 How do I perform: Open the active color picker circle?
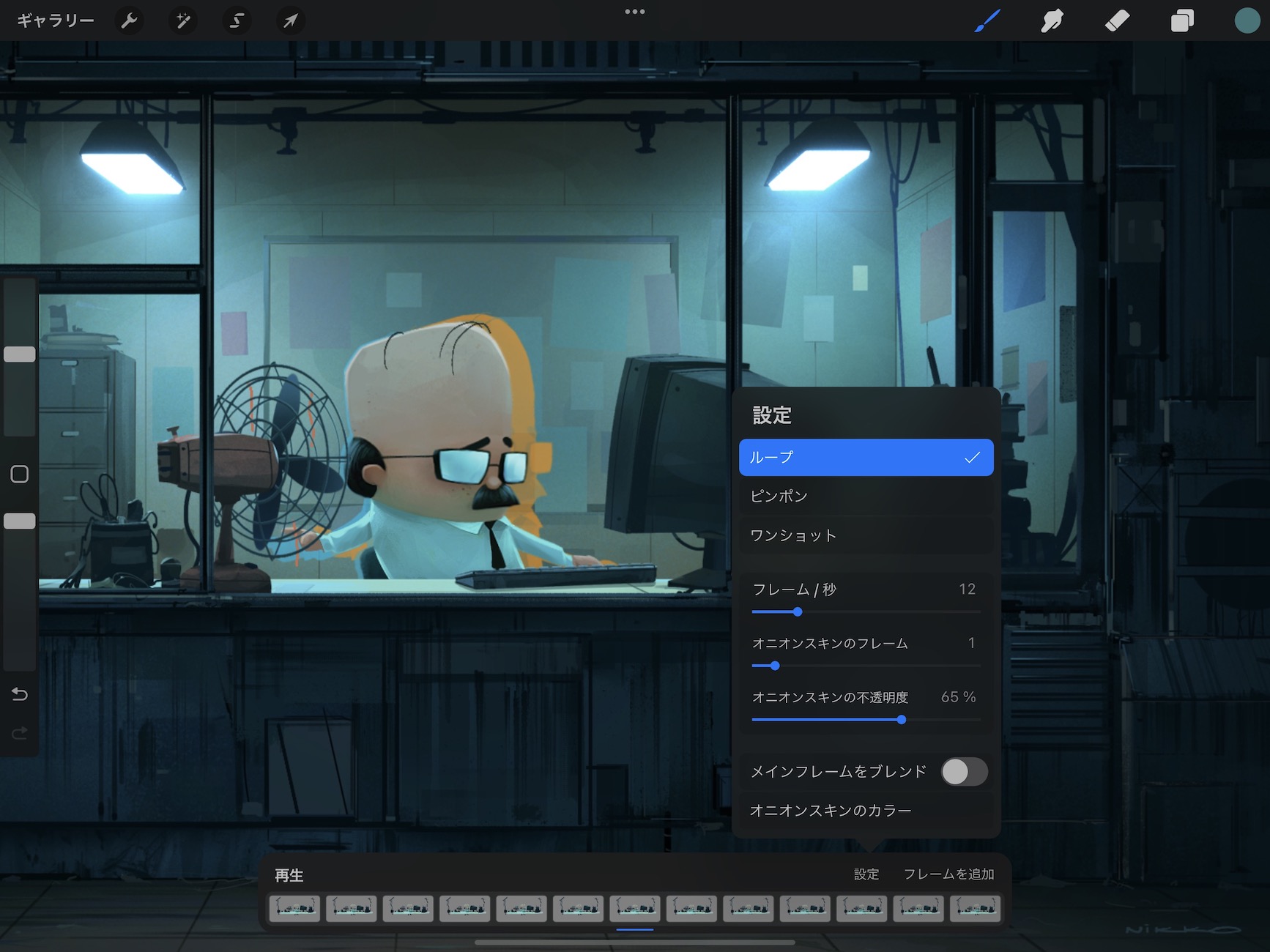(x=1247, y=21)
